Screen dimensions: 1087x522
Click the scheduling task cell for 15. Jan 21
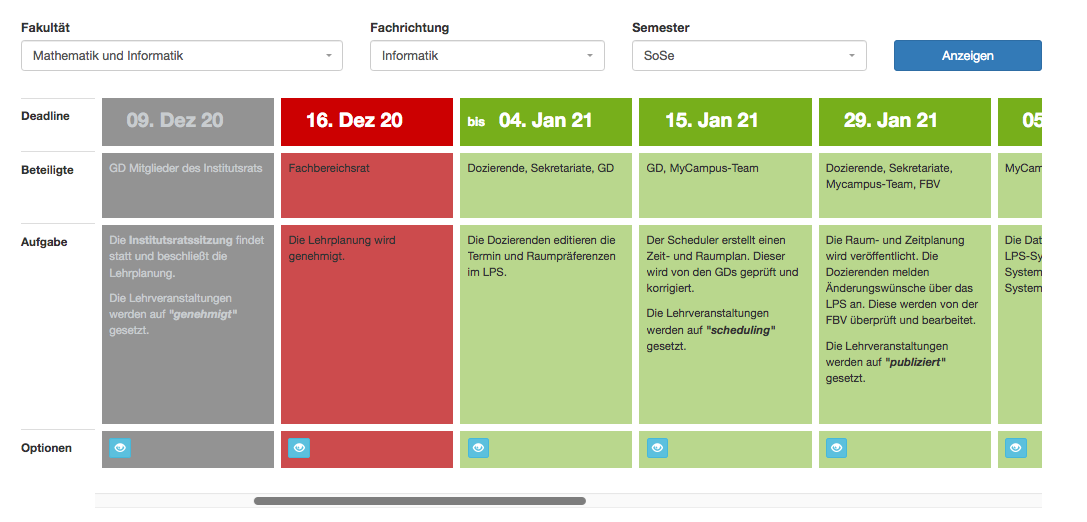[725, 324]
